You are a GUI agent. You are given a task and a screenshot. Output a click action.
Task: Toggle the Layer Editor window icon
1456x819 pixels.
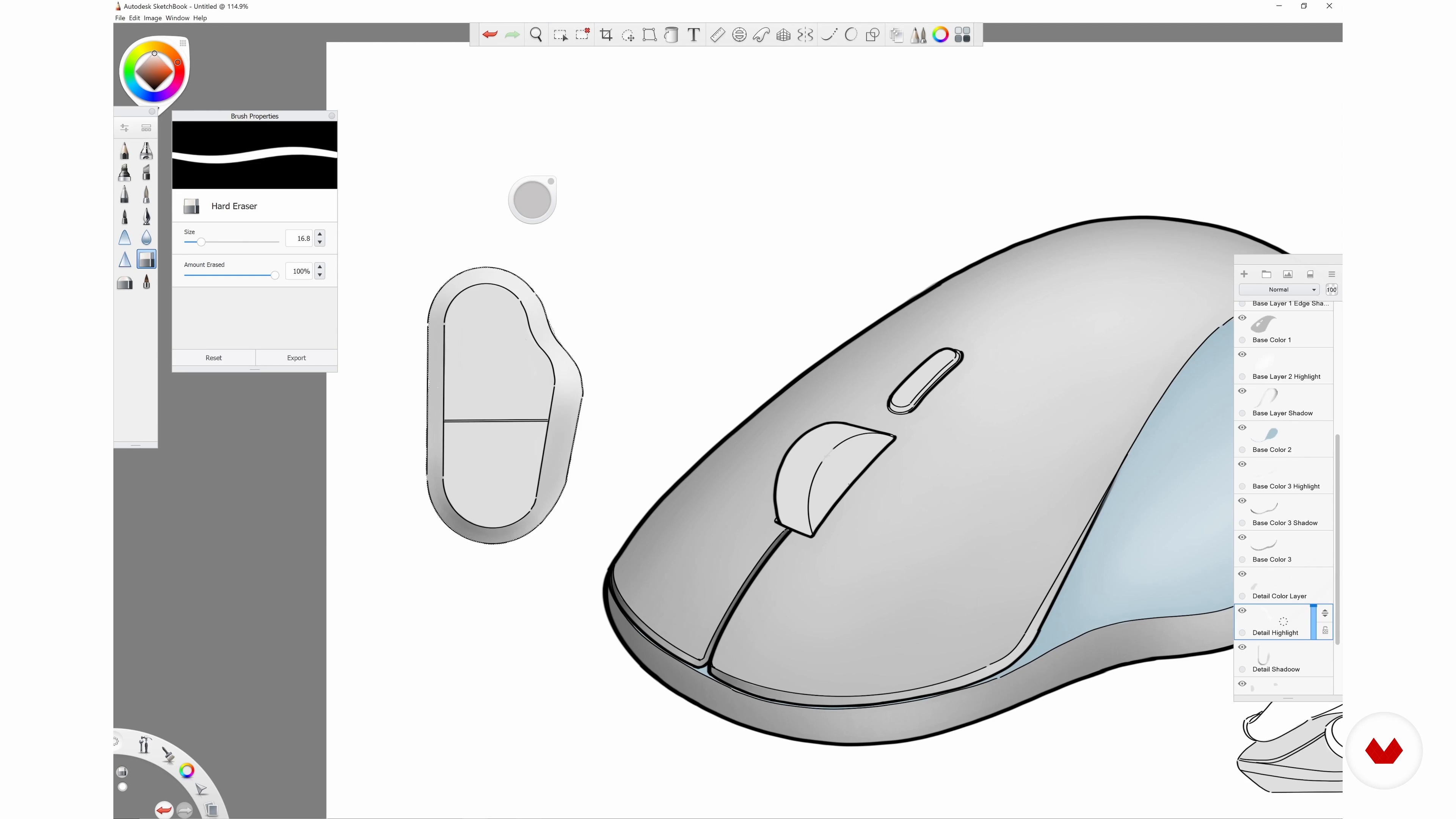(x=896, y=35)
